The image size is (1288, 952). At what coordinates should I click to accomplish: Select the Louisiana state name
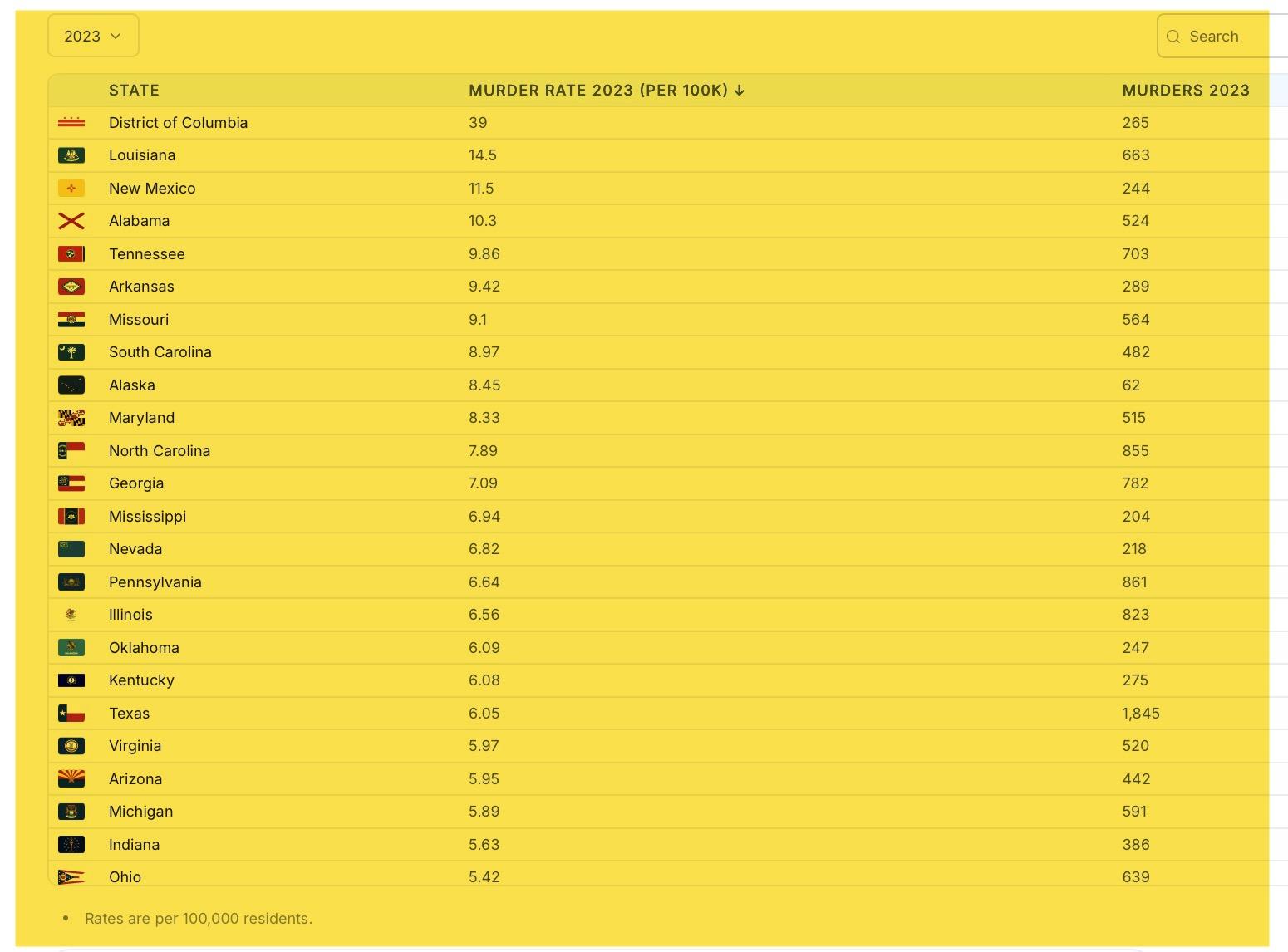tap(142, 155)
